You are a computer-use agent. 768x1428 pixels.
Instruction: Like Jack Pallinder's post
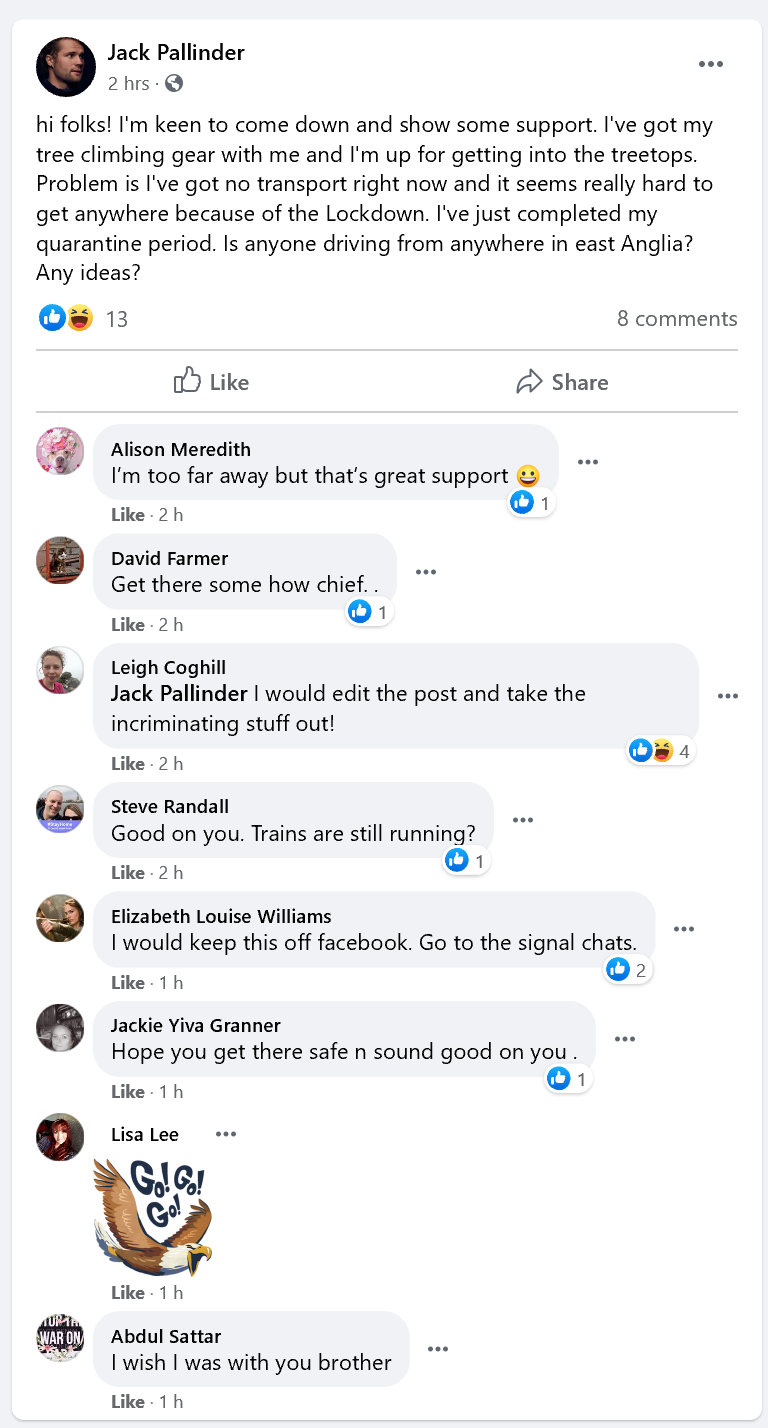(x=211, y=382)
